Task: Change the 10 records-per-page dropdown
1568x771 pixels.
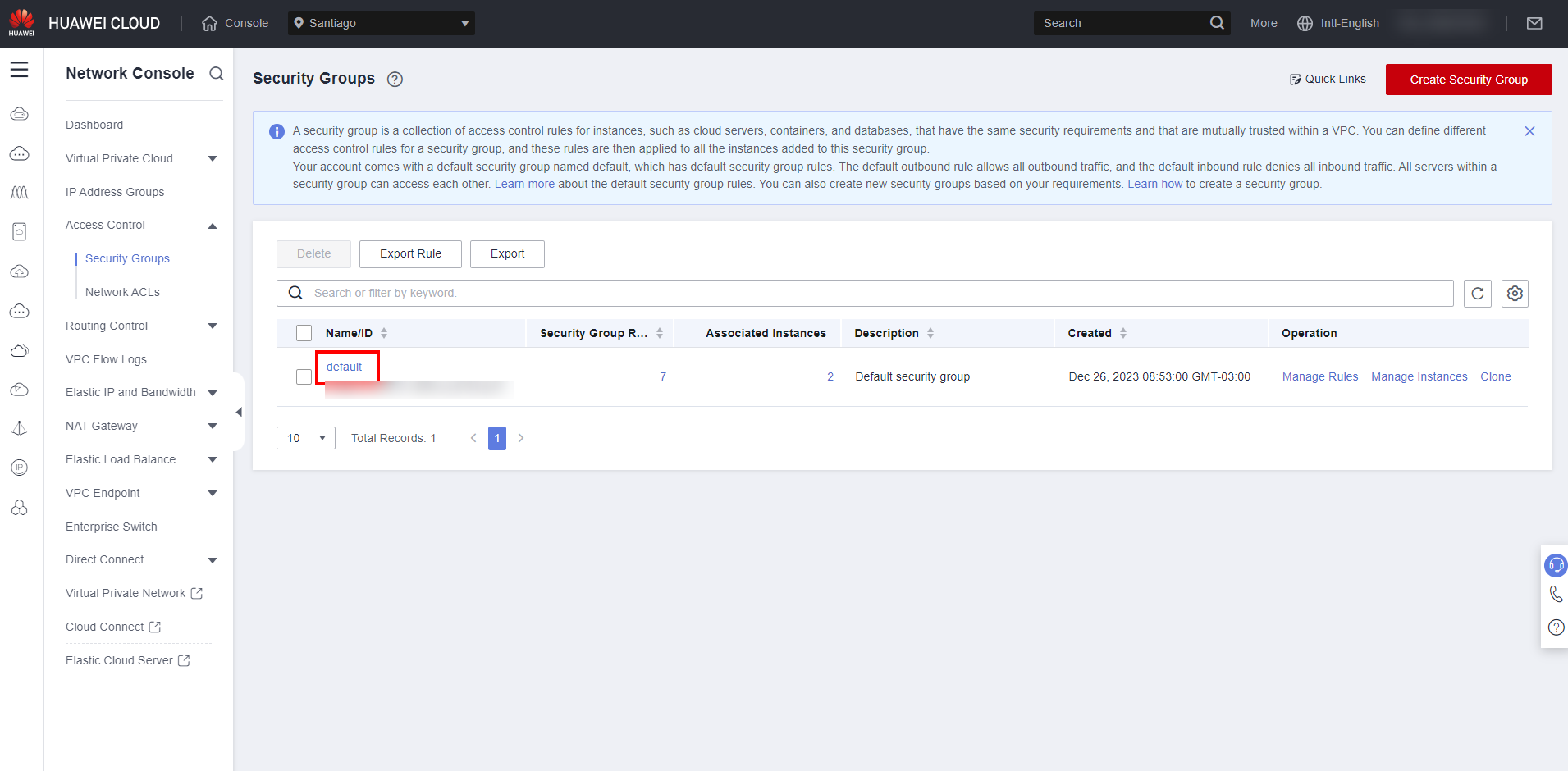Action: click(305, 438)
